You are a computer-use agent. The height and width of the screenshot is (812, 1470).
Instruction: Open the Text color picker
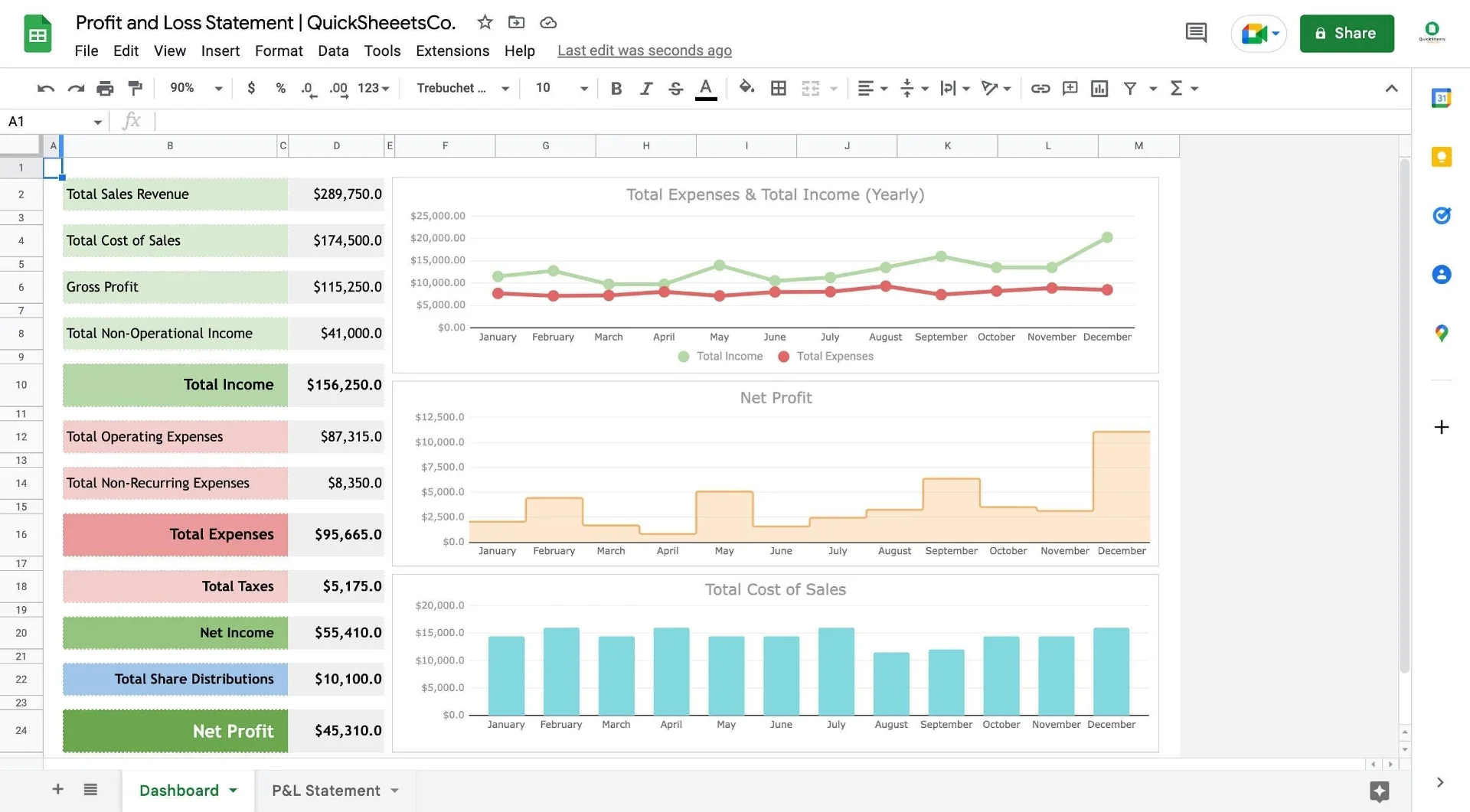coord(706,89)
